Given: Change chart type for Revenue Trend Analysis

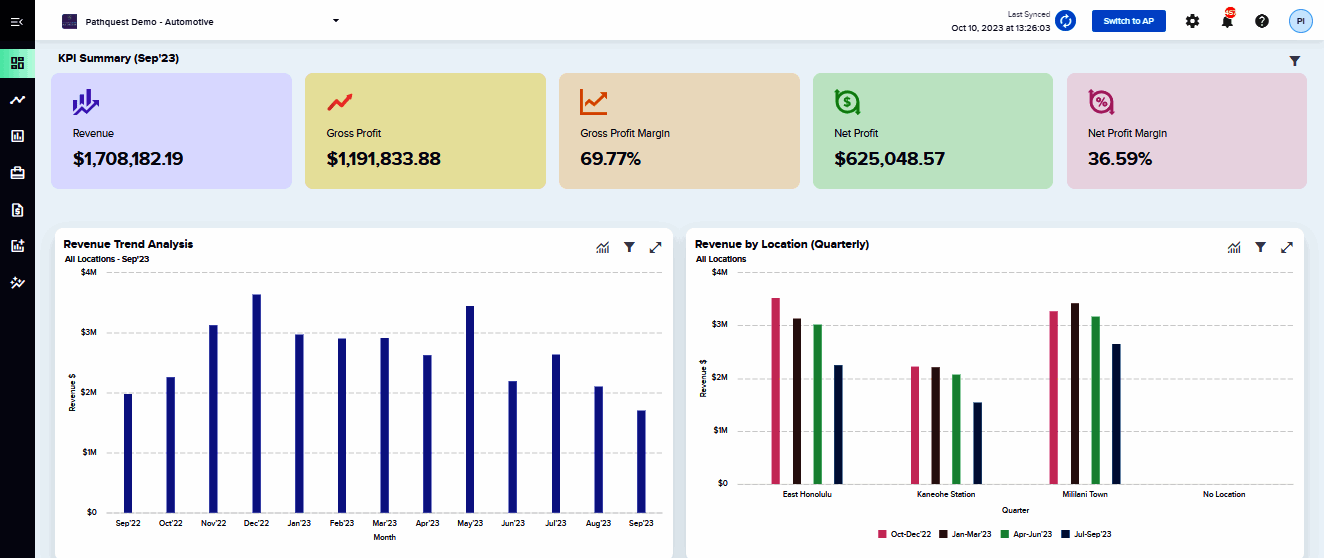Looking at the screenshot, I should (603, 247).
